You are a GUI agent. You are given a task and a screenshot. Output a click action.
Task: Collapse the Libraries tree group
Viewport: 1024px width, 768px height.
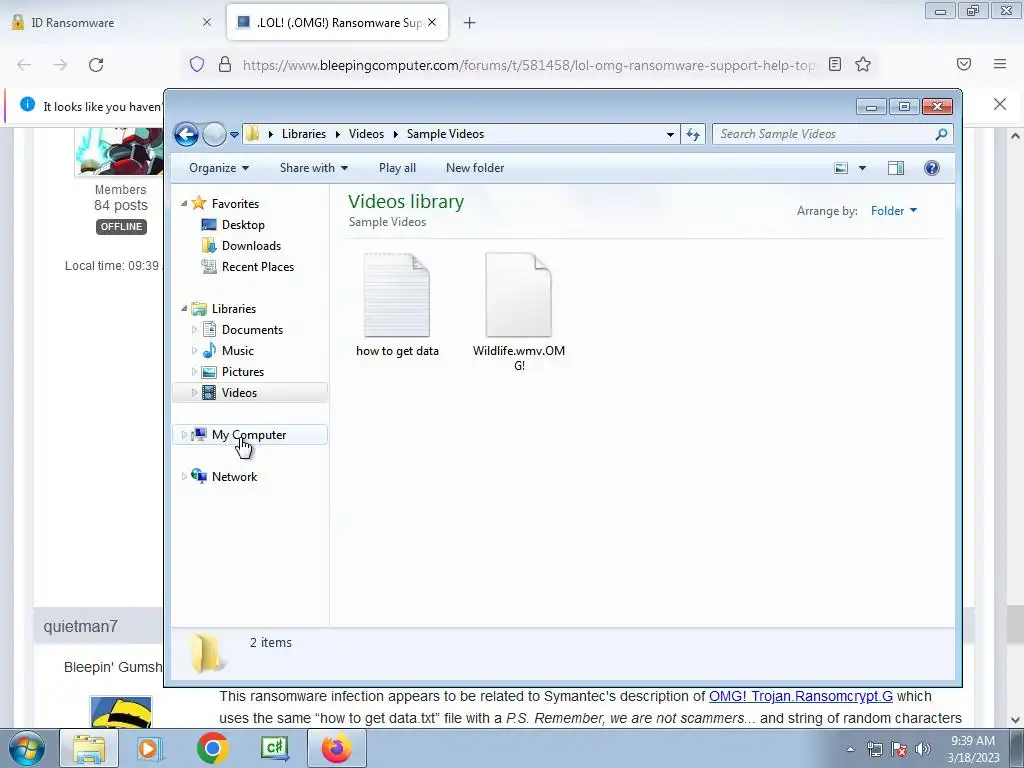(x=184, y=308)
